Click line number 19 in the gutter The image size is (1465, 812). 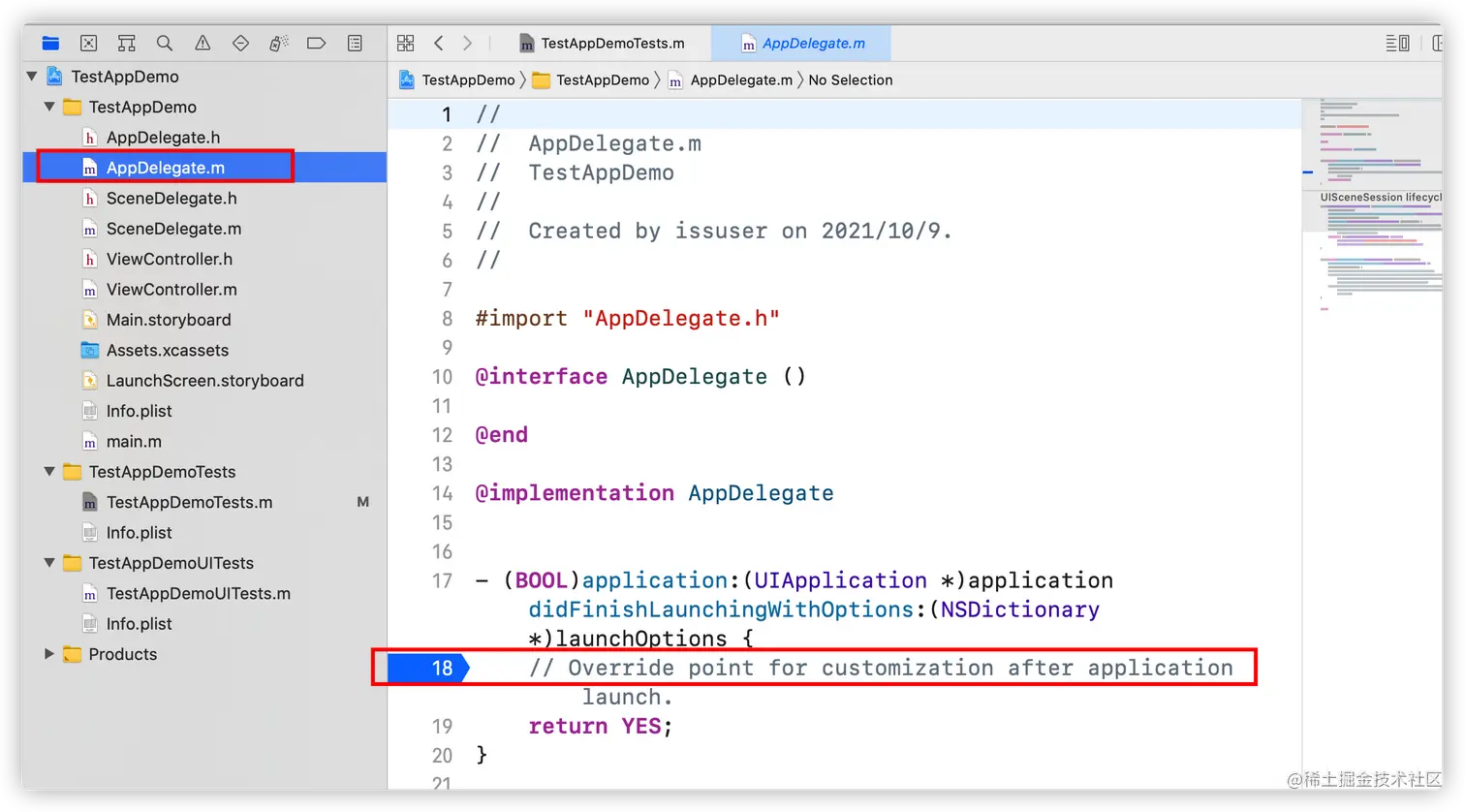pos(442,726)
